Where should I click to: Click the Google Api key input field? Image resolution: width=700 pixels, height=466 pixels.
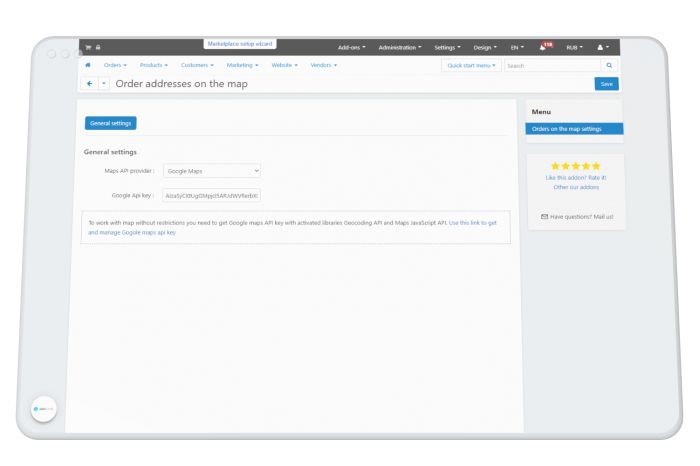pyautogui.click(x=211, y=196)
